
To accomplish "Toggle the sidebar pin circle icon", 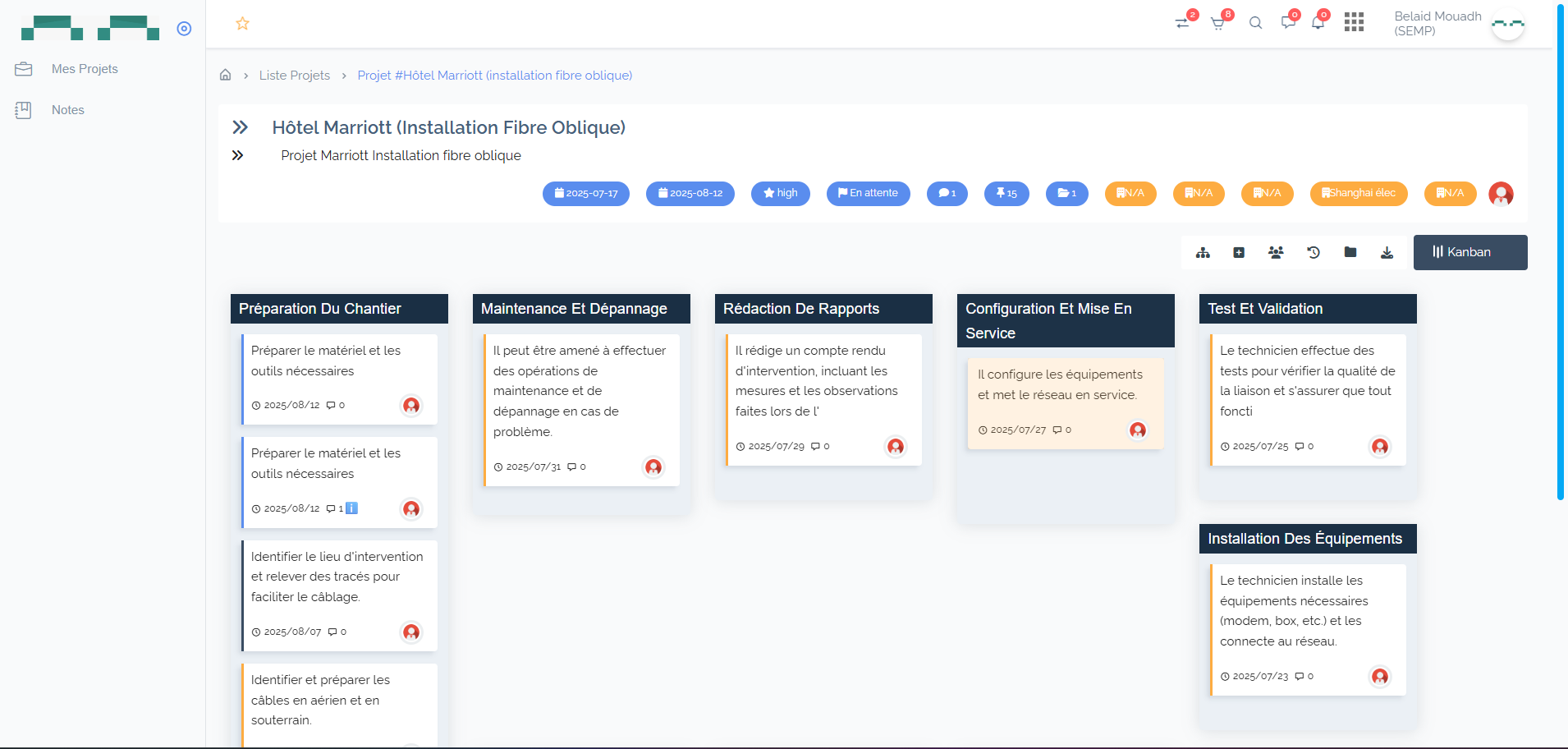I will [184, 29].
